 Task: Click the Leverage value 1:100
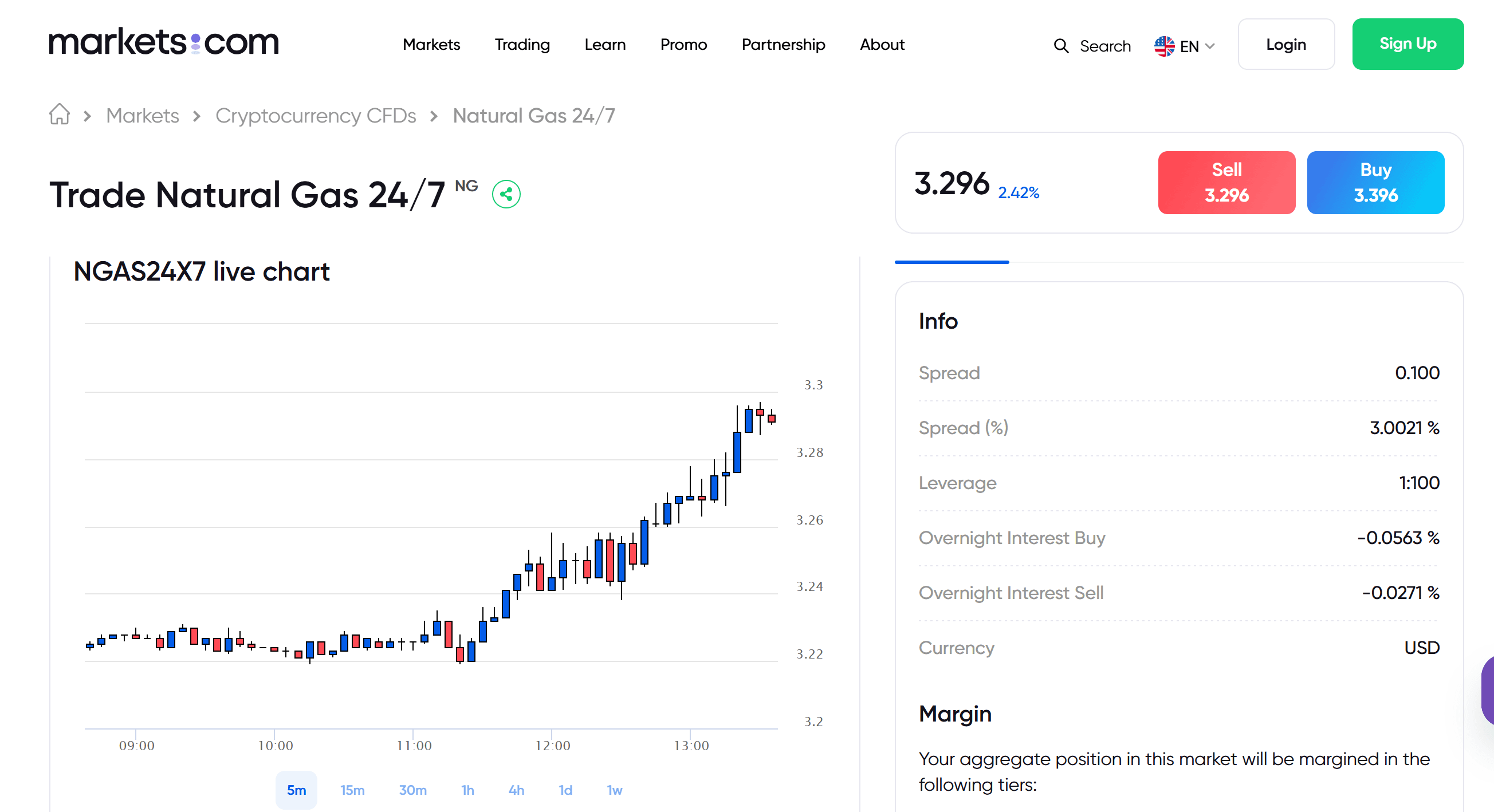1418,483
